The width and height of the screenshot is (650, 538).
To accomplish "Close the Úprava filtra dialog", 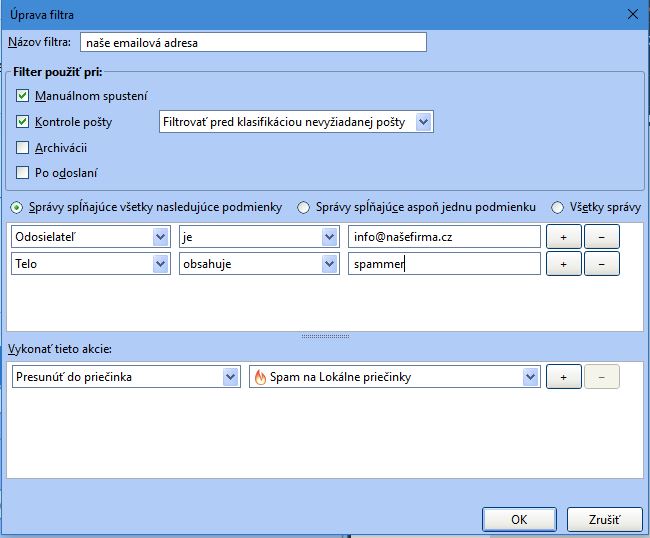I will (632, 14).
